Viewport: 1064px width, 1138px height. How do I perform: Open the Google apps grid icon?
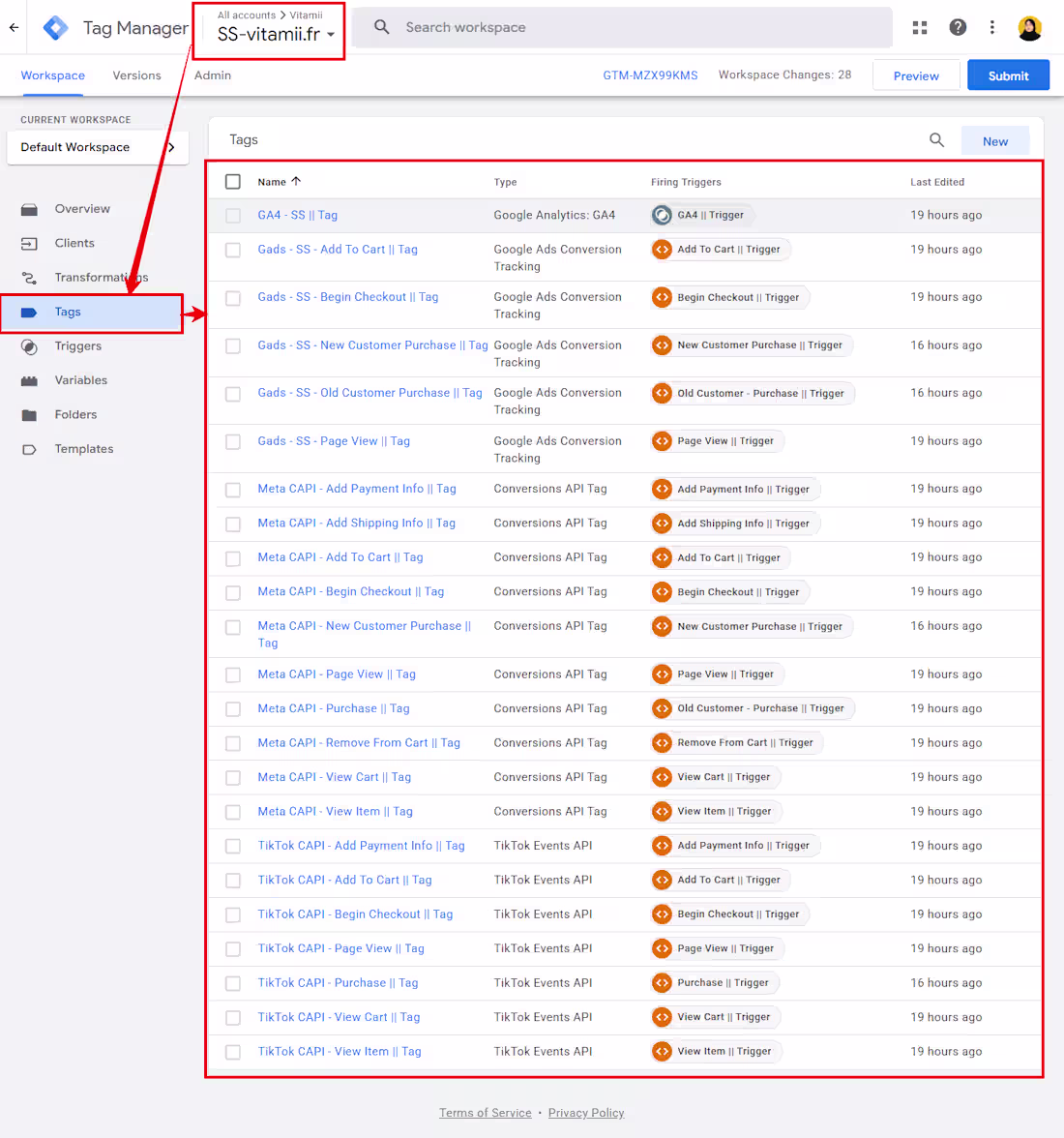point(919,27)
